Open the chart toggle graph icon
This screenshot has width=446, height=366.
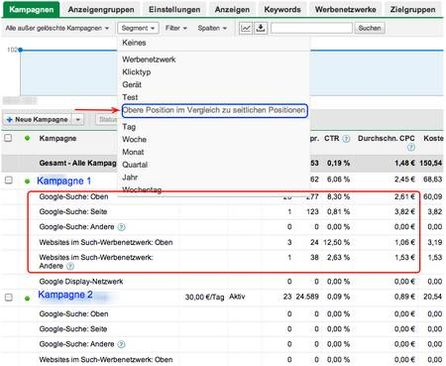(246, 28)
